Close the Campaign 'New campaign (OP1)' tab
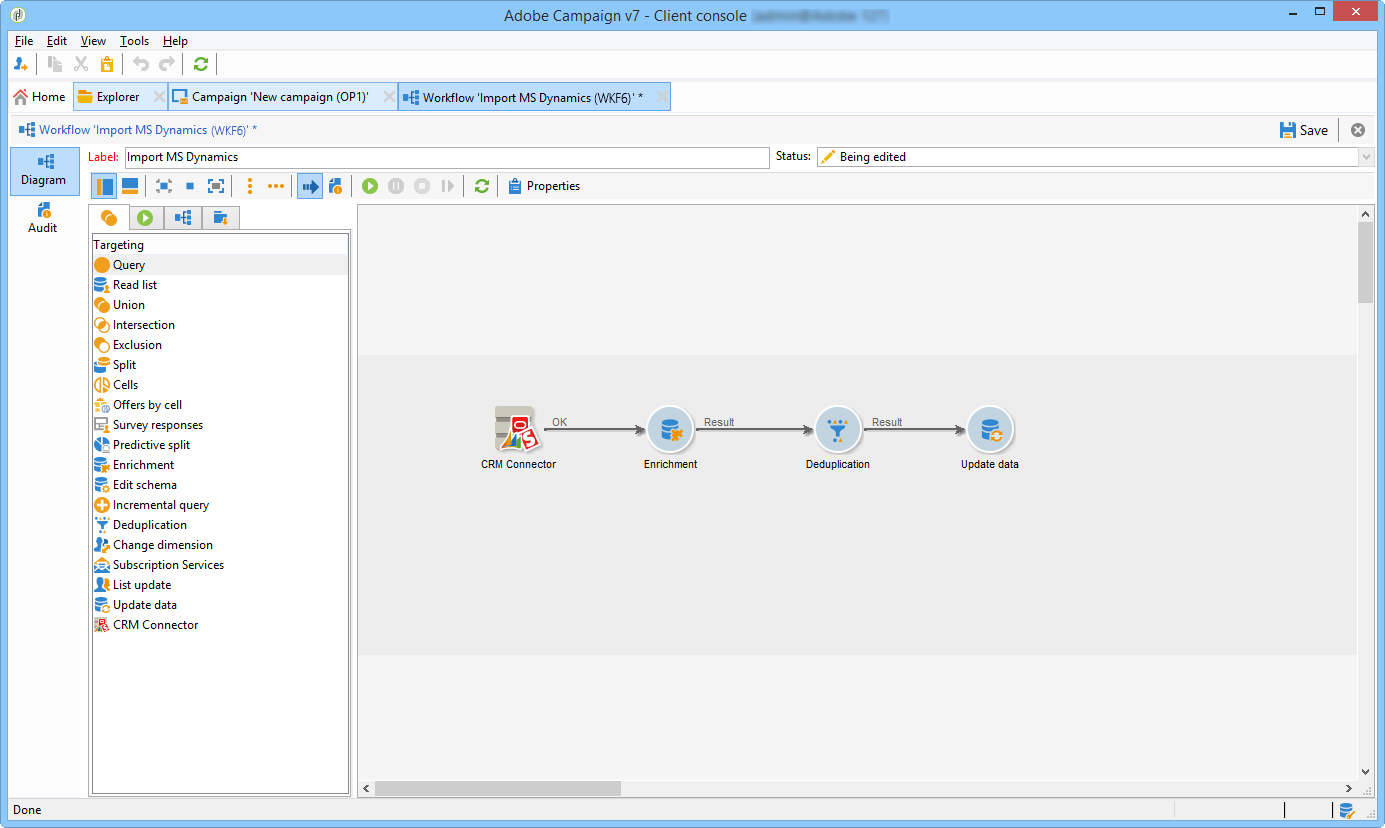The width and height of the screenshot is (1385, 828). pyautogui.click(x=389, y=97)
